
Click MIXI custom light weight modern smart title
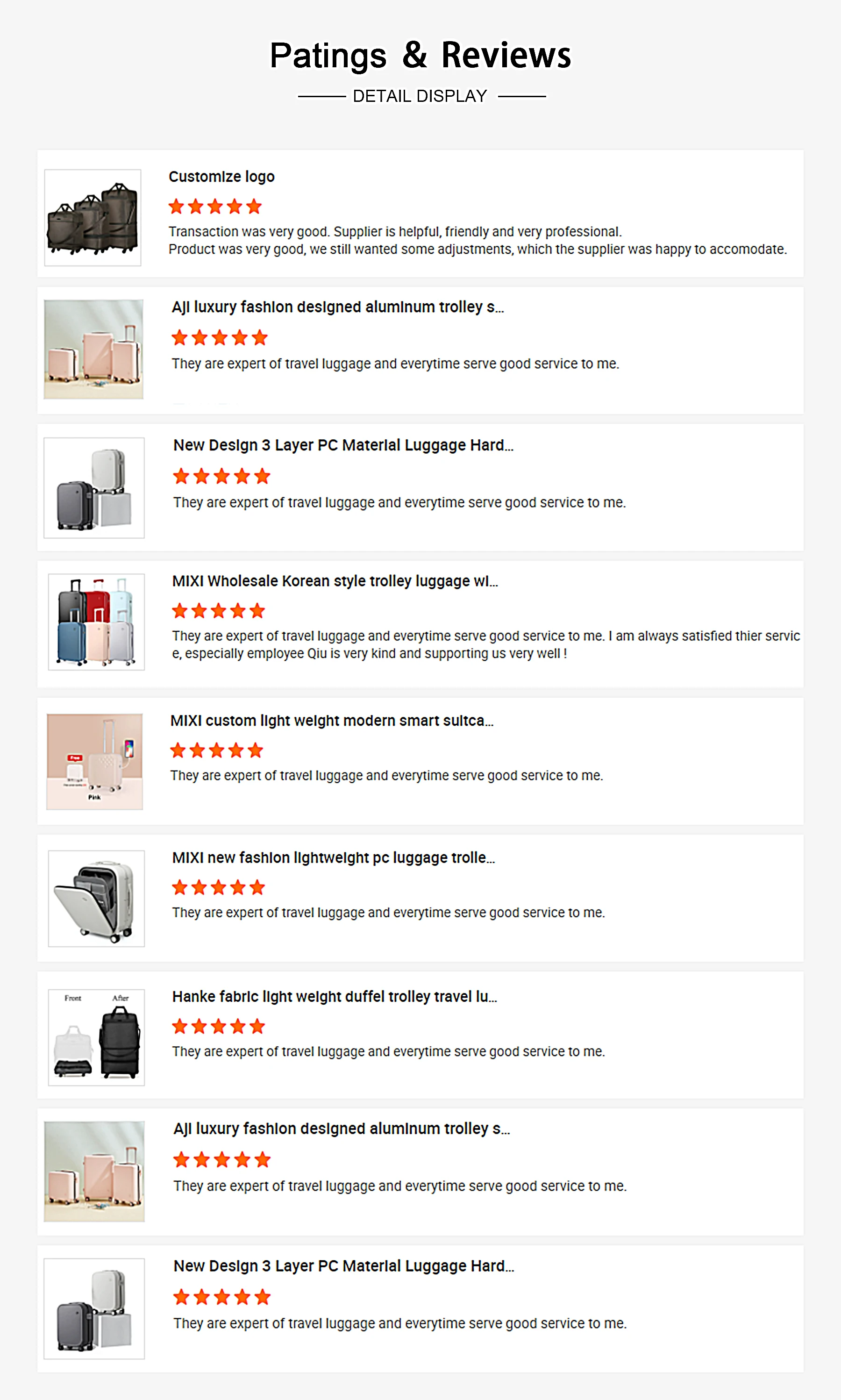click(x=332, y=721)
